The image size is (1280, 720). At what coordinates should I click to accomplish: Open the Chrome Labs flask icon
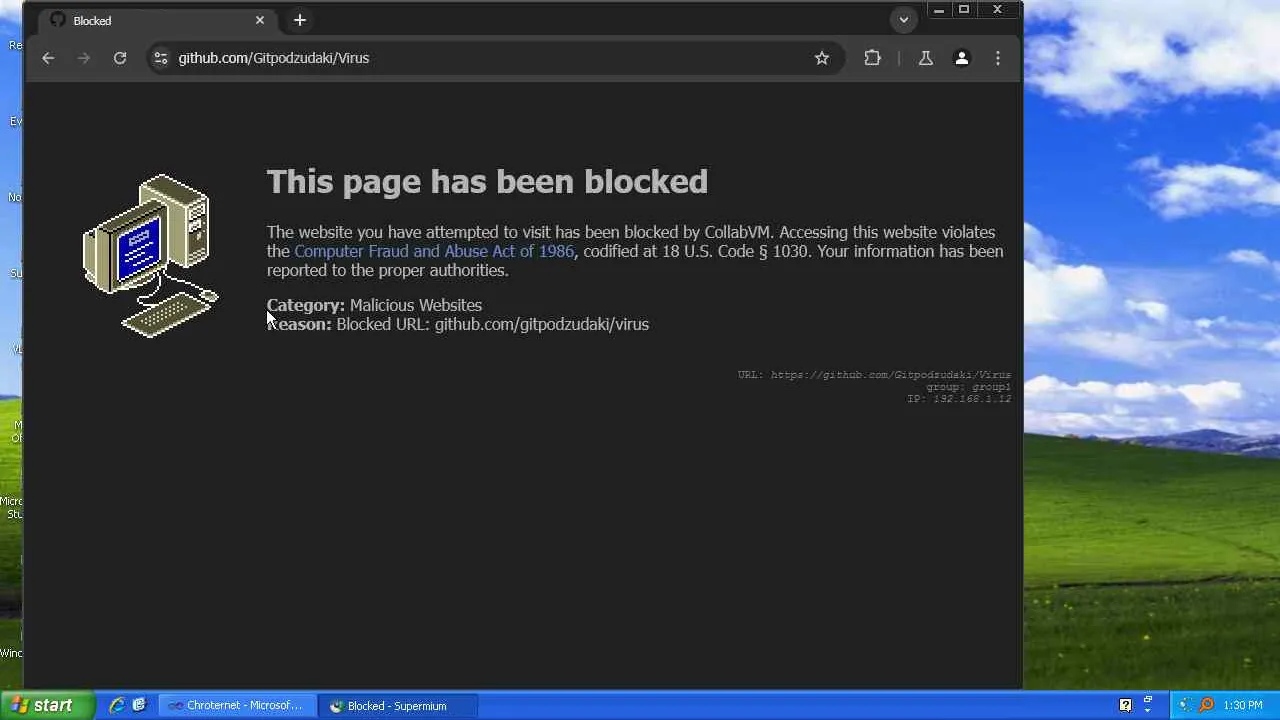pyautogui.click(x=926, y=58)
